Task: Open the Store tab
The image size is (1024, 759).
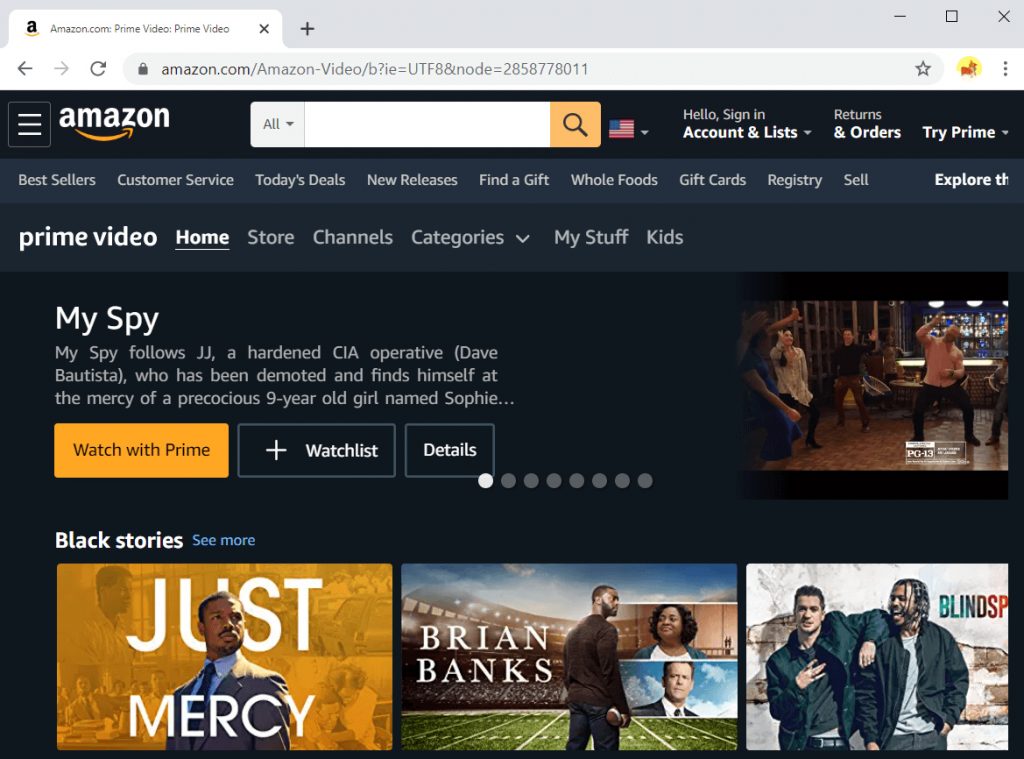Action: point(270,237)
